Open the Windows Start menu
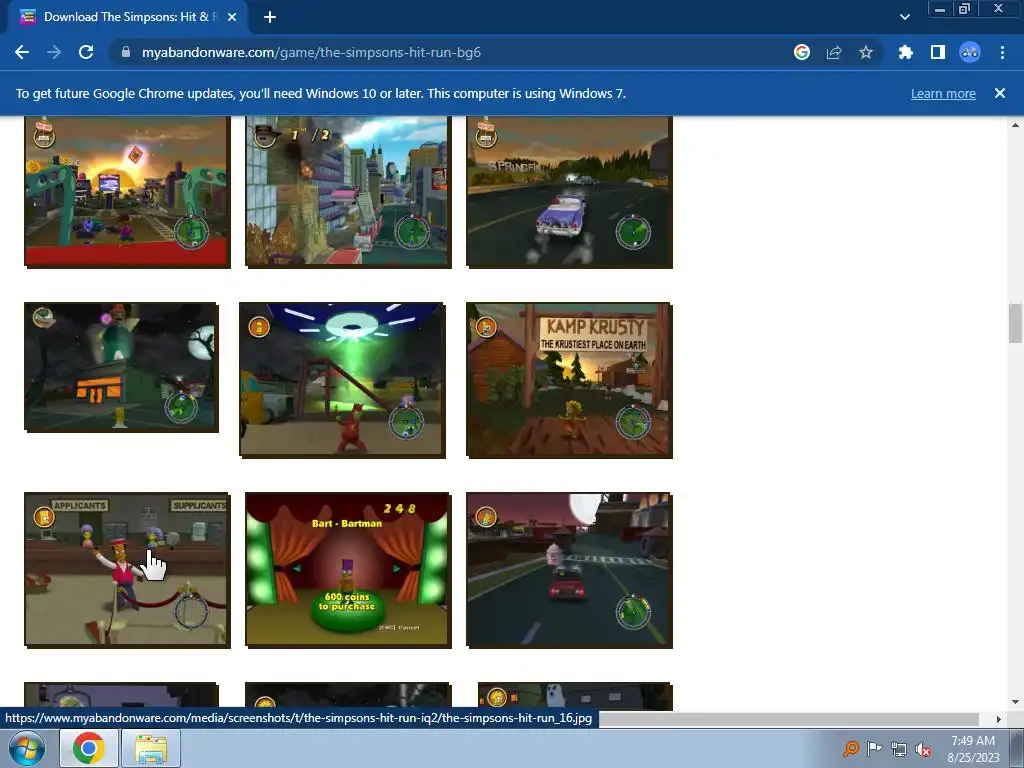The height and width of the screenshot is (768, 1024). pos(27,748)
